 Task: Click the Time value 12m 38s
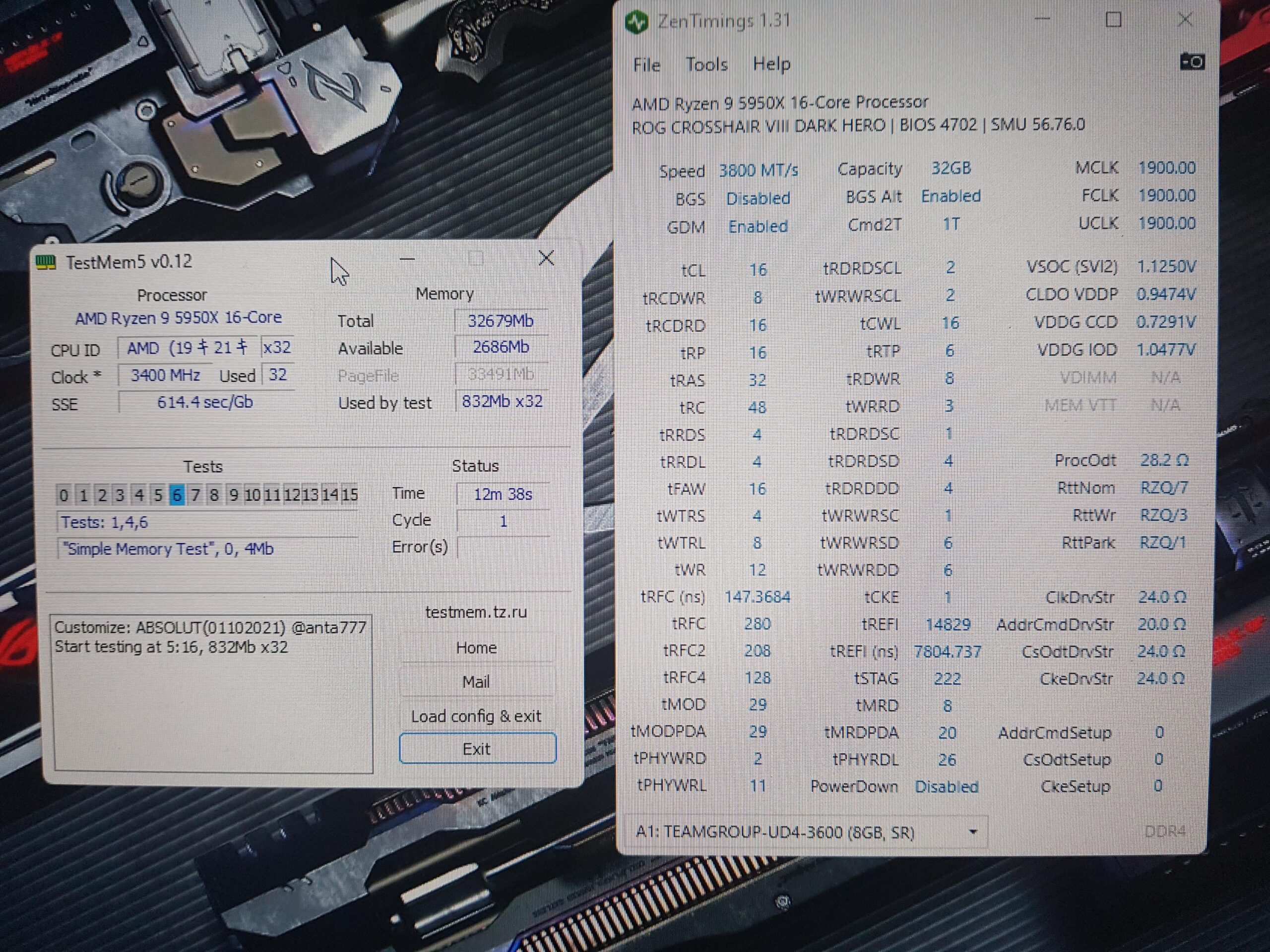coord(503,494)
